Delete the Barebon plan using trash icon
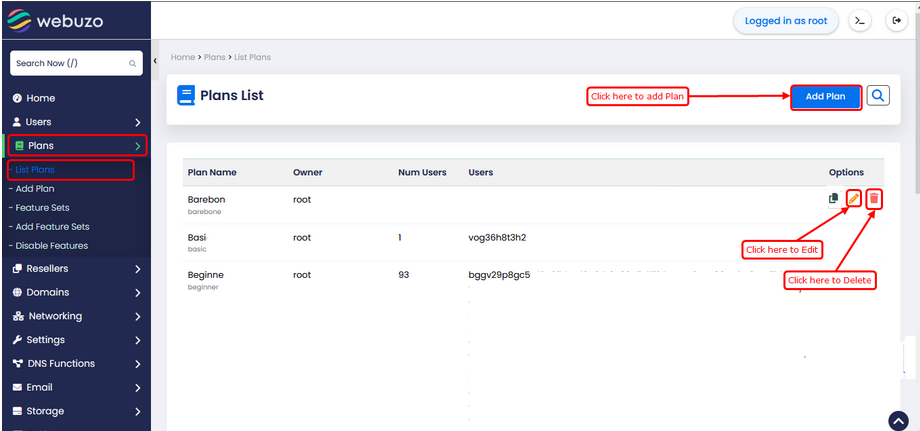 (x=874, y=199)
